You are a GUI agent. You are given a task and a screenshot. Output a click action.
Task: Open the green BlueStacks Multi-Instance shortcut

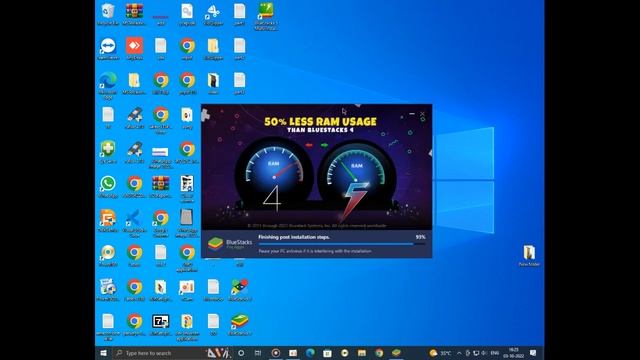click(x=266, y=15)
